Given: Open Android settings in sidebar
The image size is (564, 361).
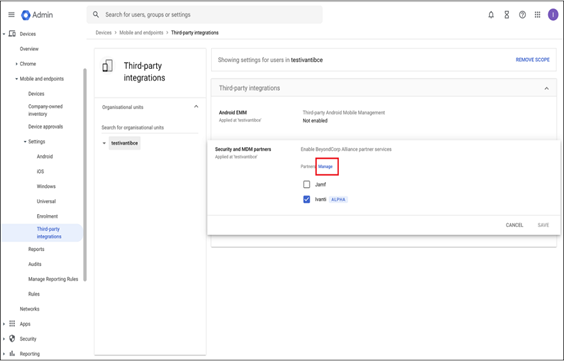Looking at the screenshot, I should pyautogui.click(x=45, y=156).
